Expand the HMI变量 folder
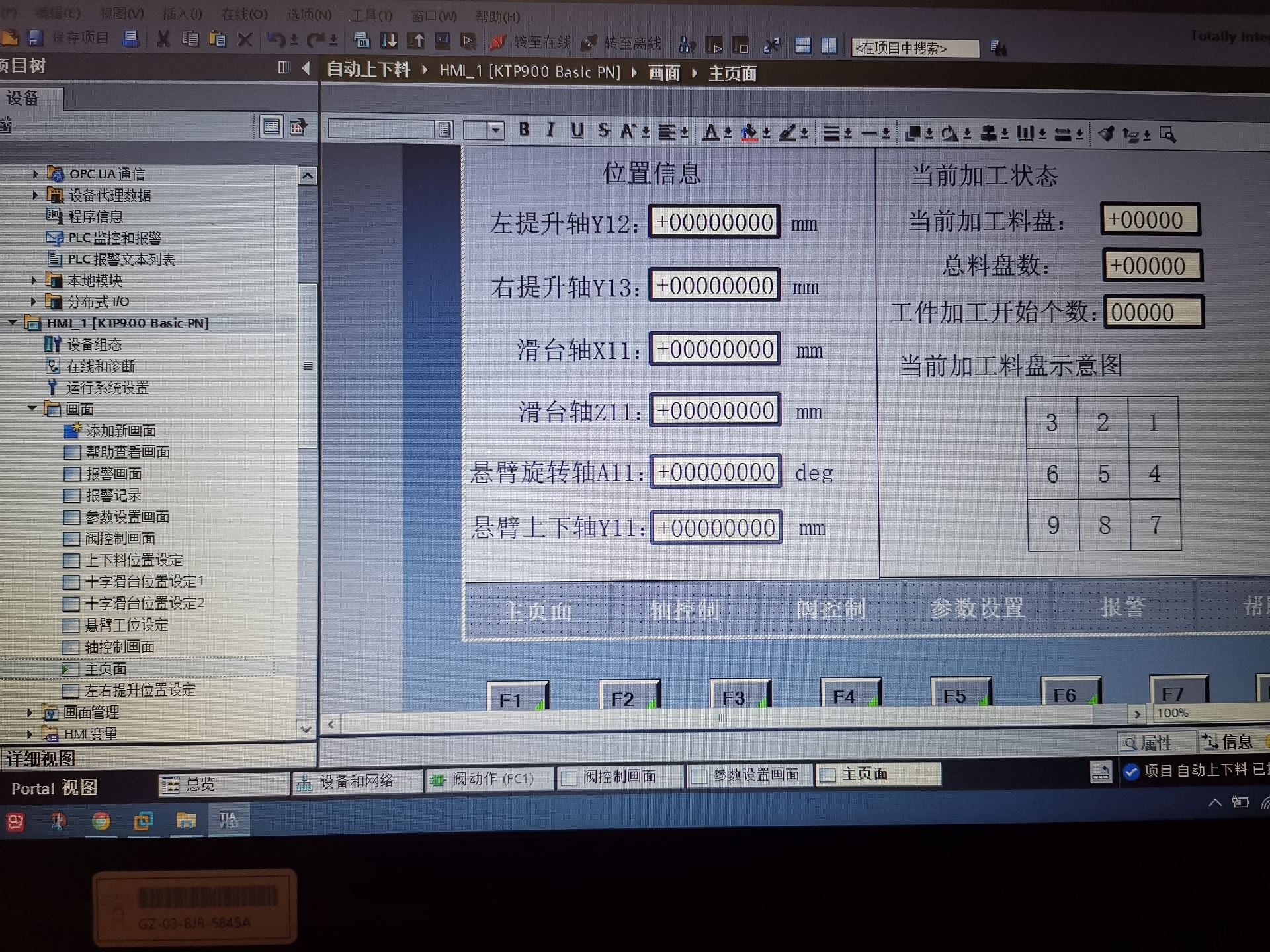The height and width of the screenshot is (952, 1270). pos(29,734)
